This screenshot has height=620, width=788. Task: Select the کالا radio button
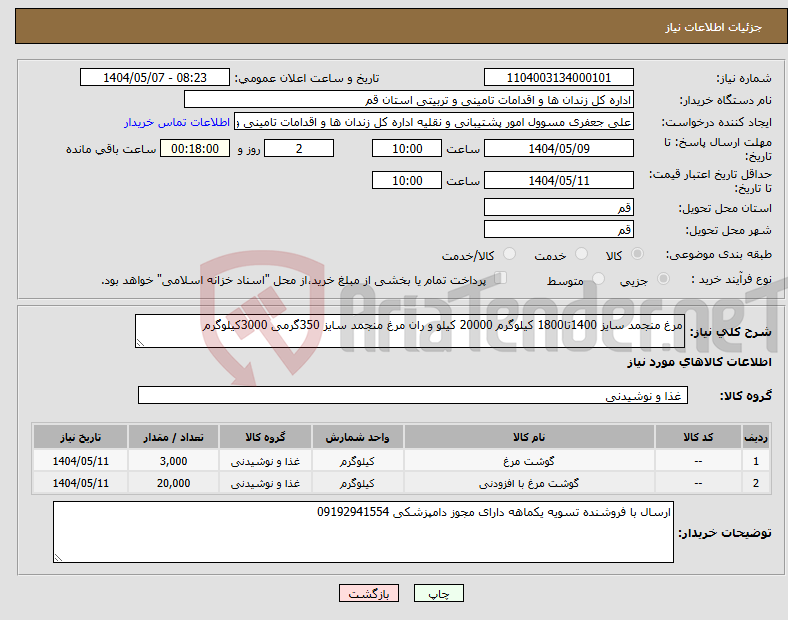(637, 254)
